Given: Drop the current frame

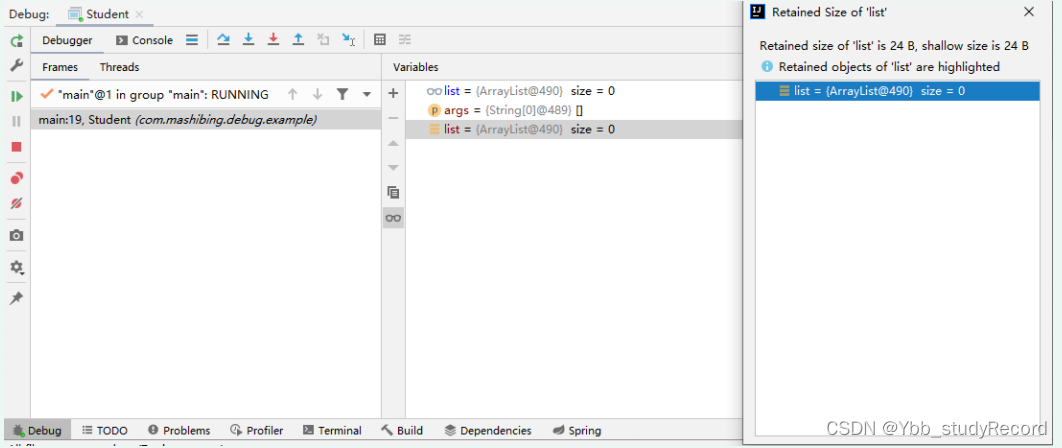Looking at the screenshot, I should pyautogui.click(x=323, y=40).
